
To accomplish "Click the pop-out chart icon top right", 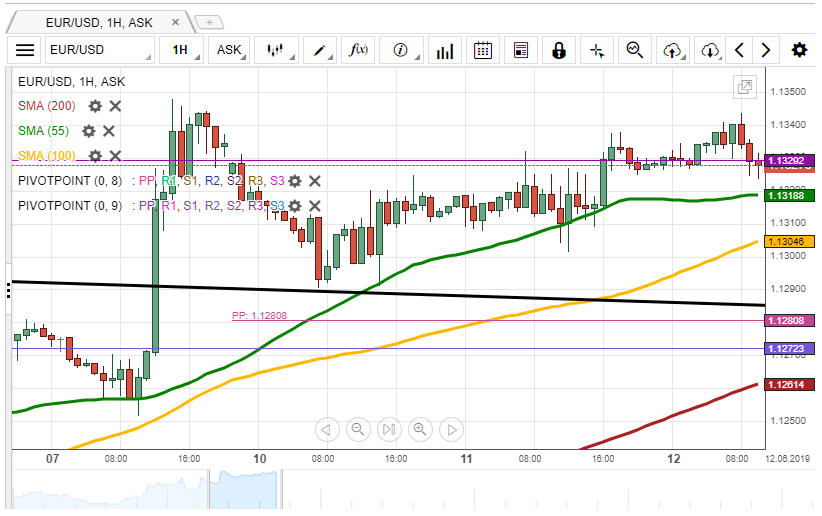I will pos(744,88).
